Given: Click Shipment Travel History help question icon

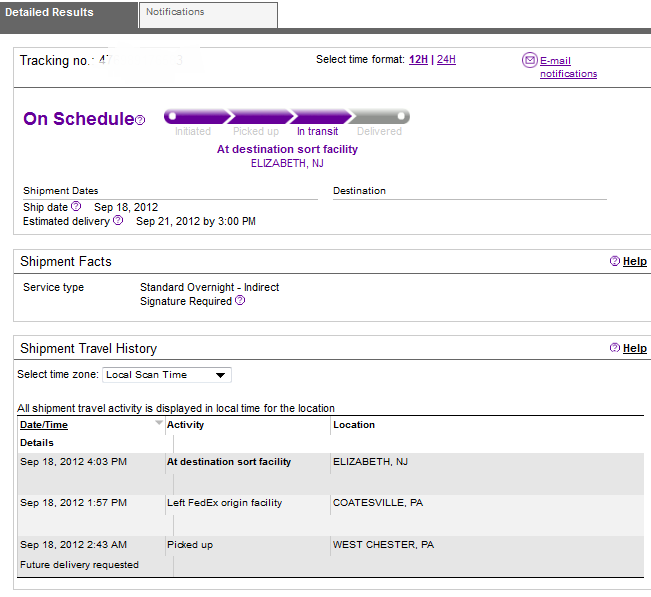Looking at the screenshot, I should click(614, 348).
